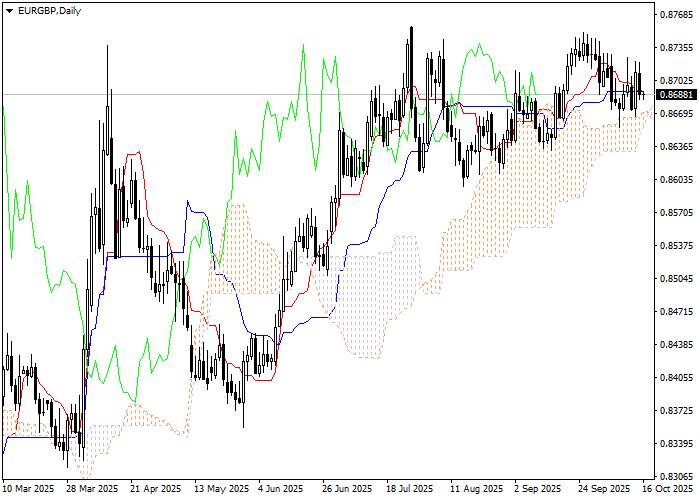The image size is (700, 500).
Task: Click the current price tag 0.86881
Action: coord(676,94)
